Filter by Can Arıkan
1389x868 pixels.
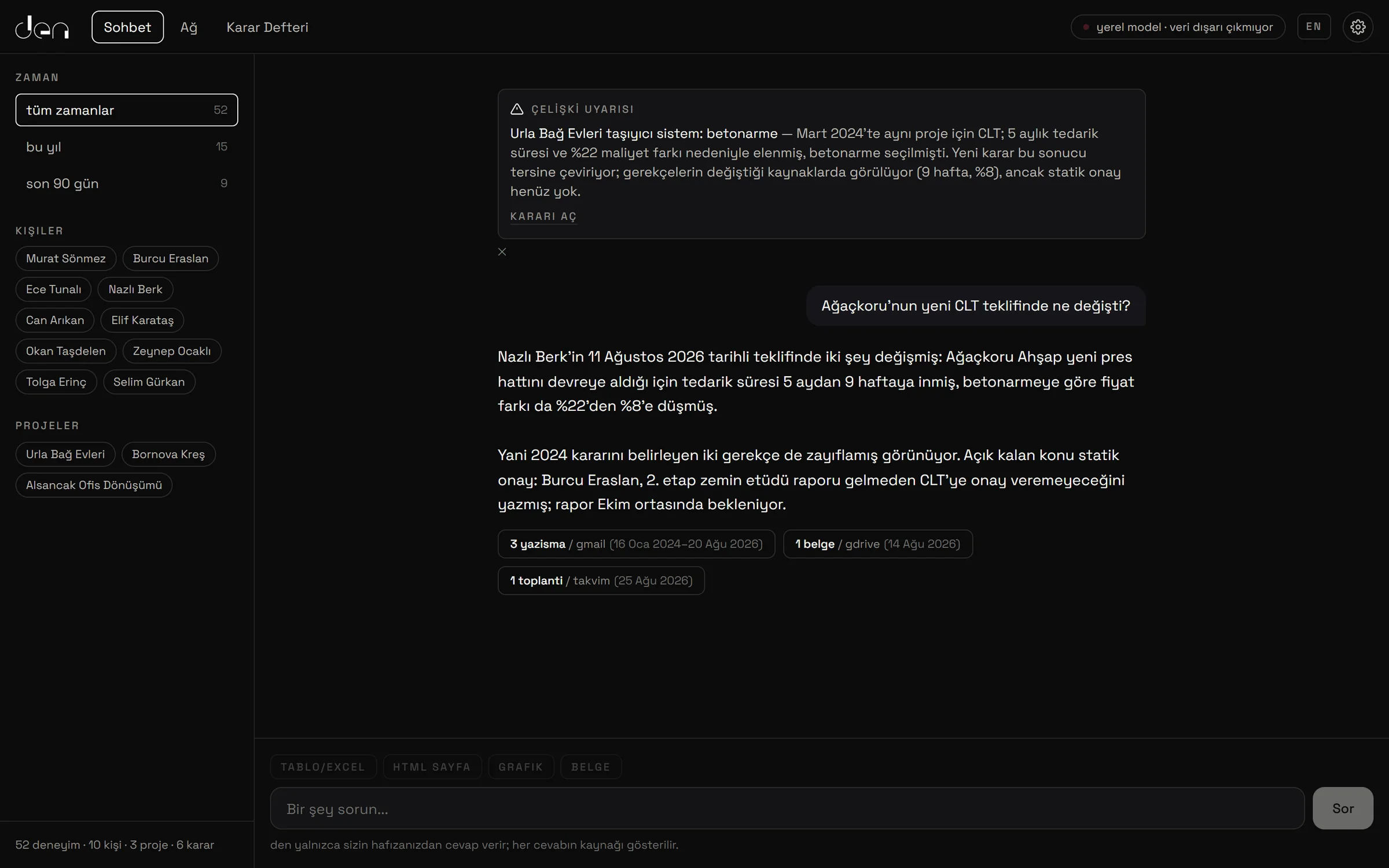[55, 320]
